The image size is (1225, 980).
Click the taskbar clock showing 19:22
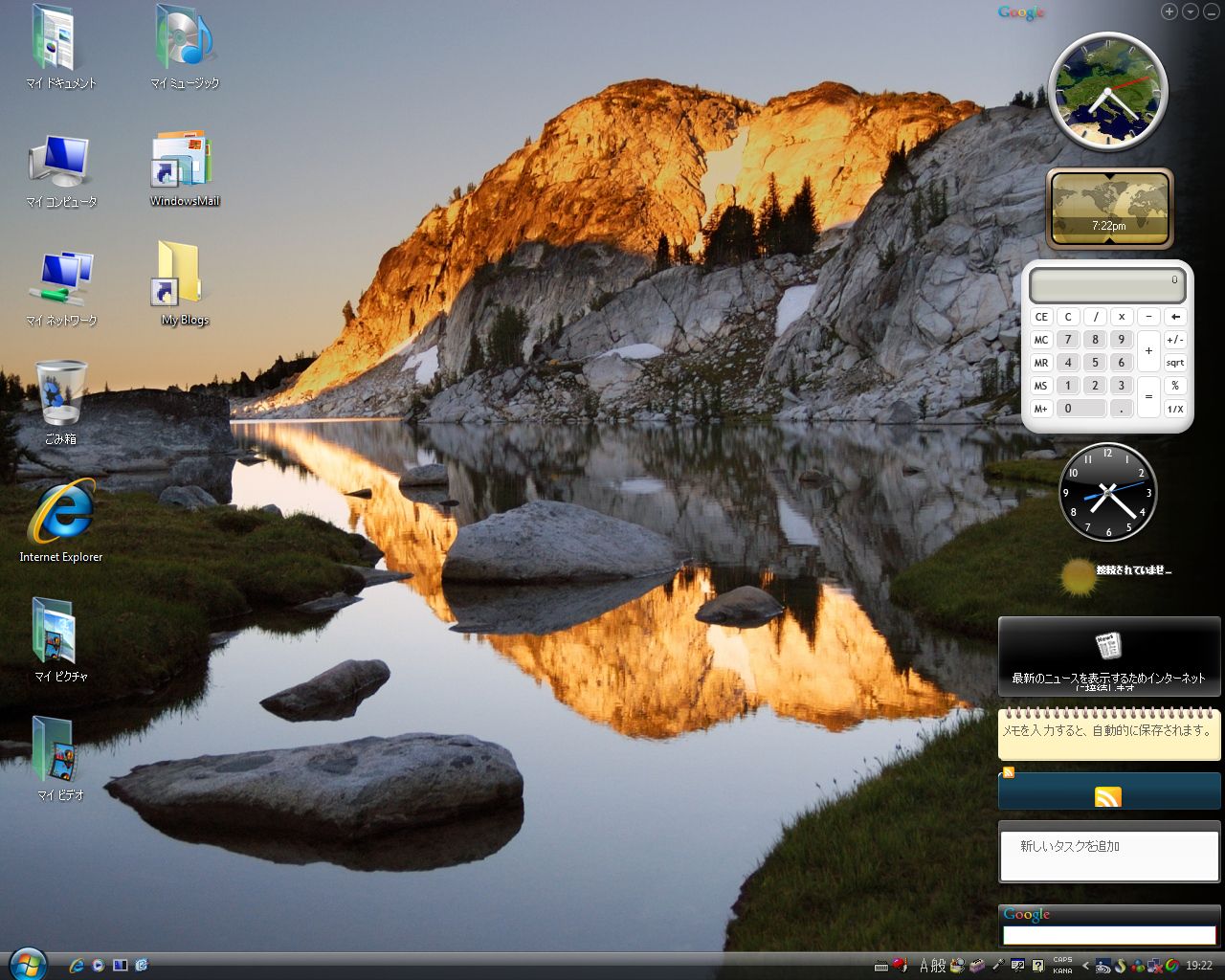pos(1199,966)
